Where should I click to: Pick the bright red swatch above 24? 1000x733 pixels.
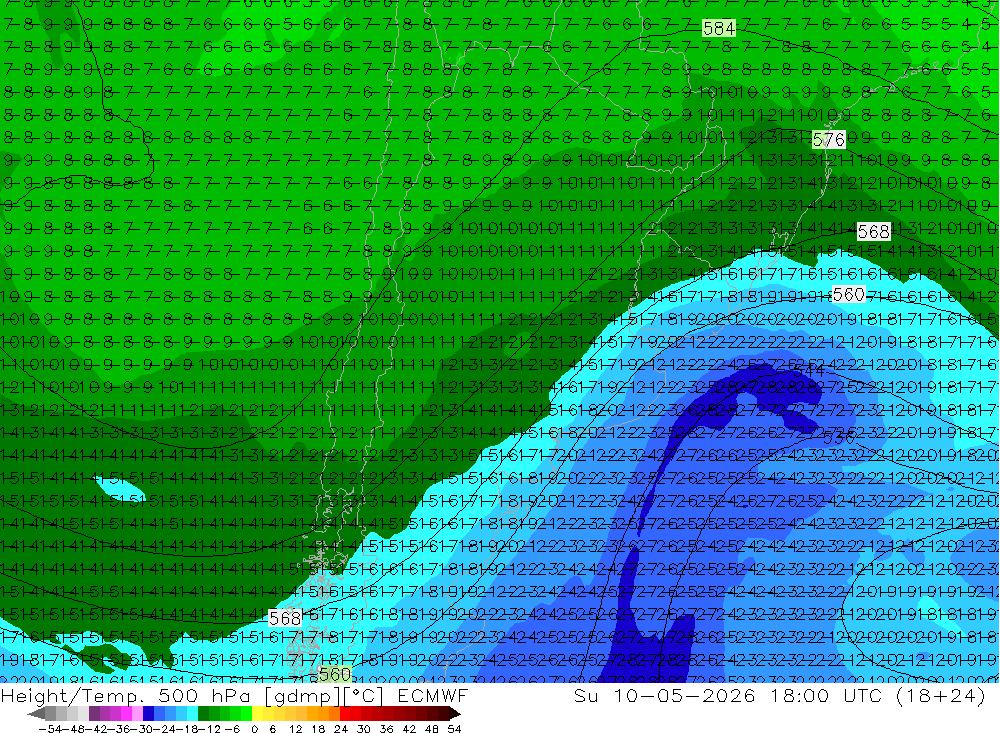(345, 713)
